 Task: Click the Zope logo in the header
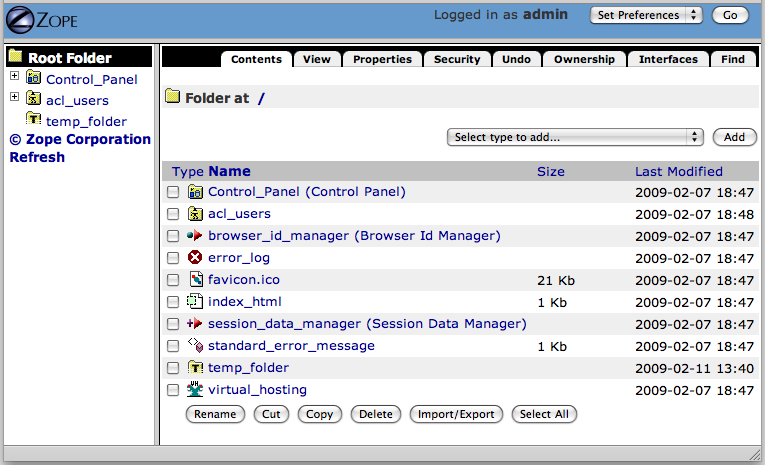pos(41,20)
